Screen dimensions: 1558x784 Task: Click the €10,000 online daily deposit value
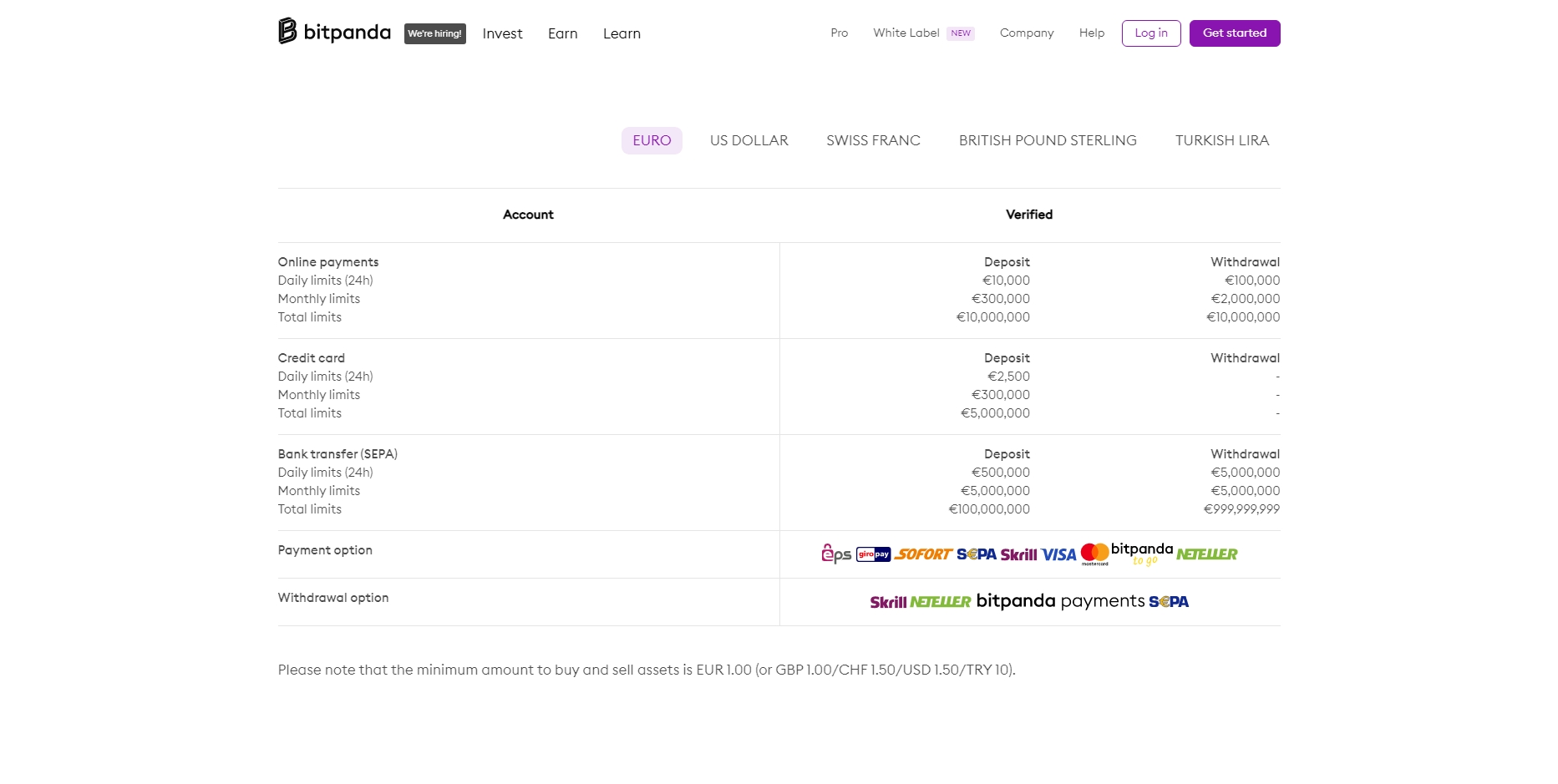1006,281
